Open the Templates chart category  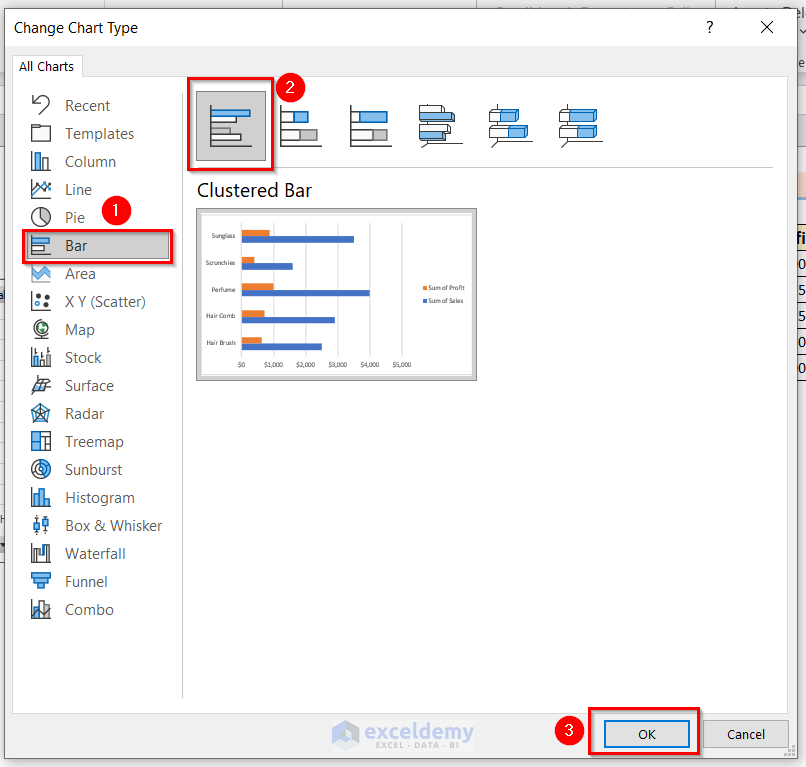tap(99, 134)
